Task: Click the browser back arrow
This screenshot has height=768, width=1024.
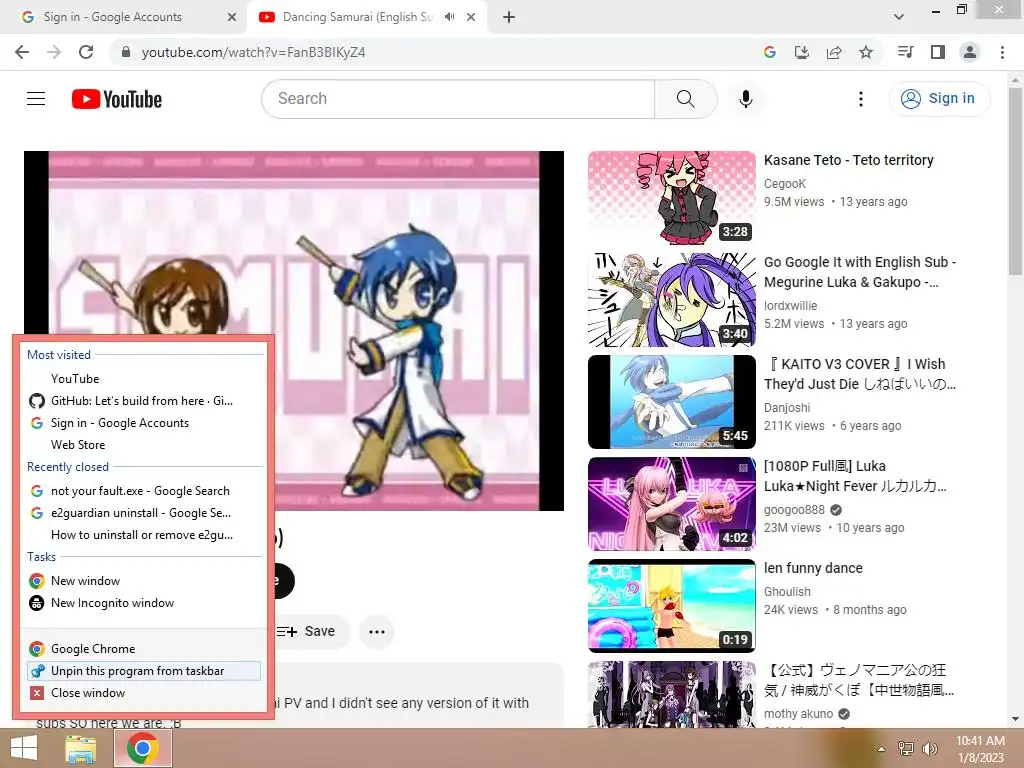Action: (22, 52)
